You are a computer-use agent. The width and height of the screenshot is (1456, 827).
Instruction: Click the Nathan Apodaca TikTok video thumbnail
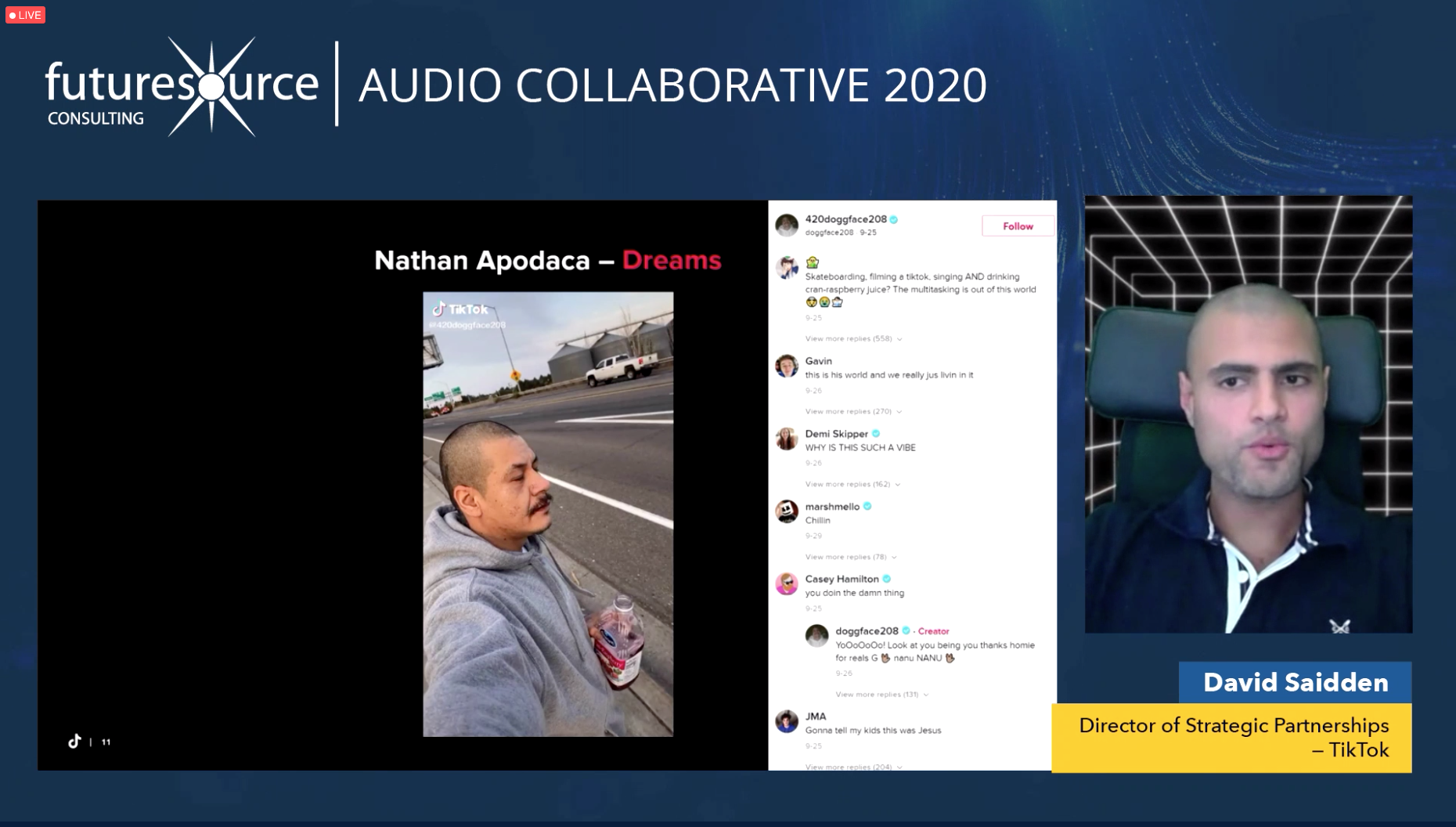click(x=548, y=514)
